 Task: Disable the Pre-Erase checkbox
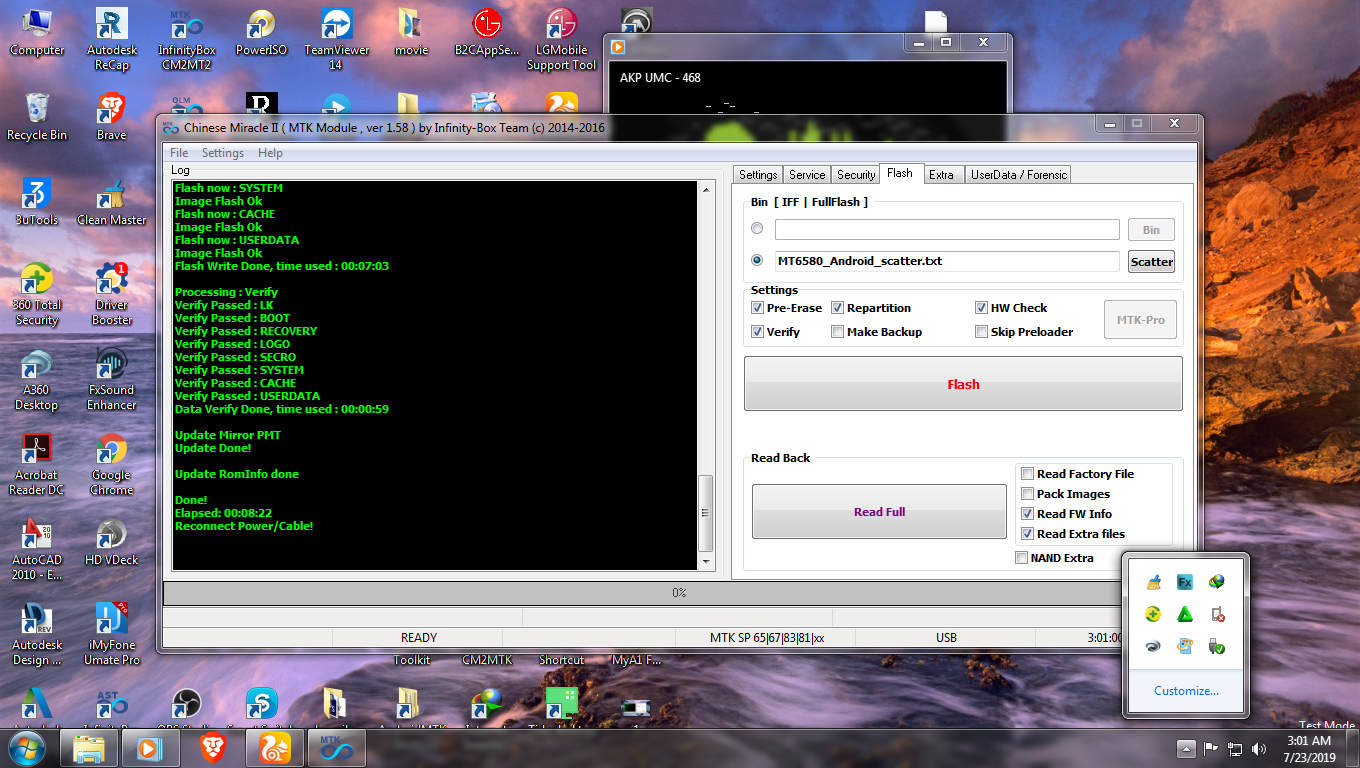(757, 308)
